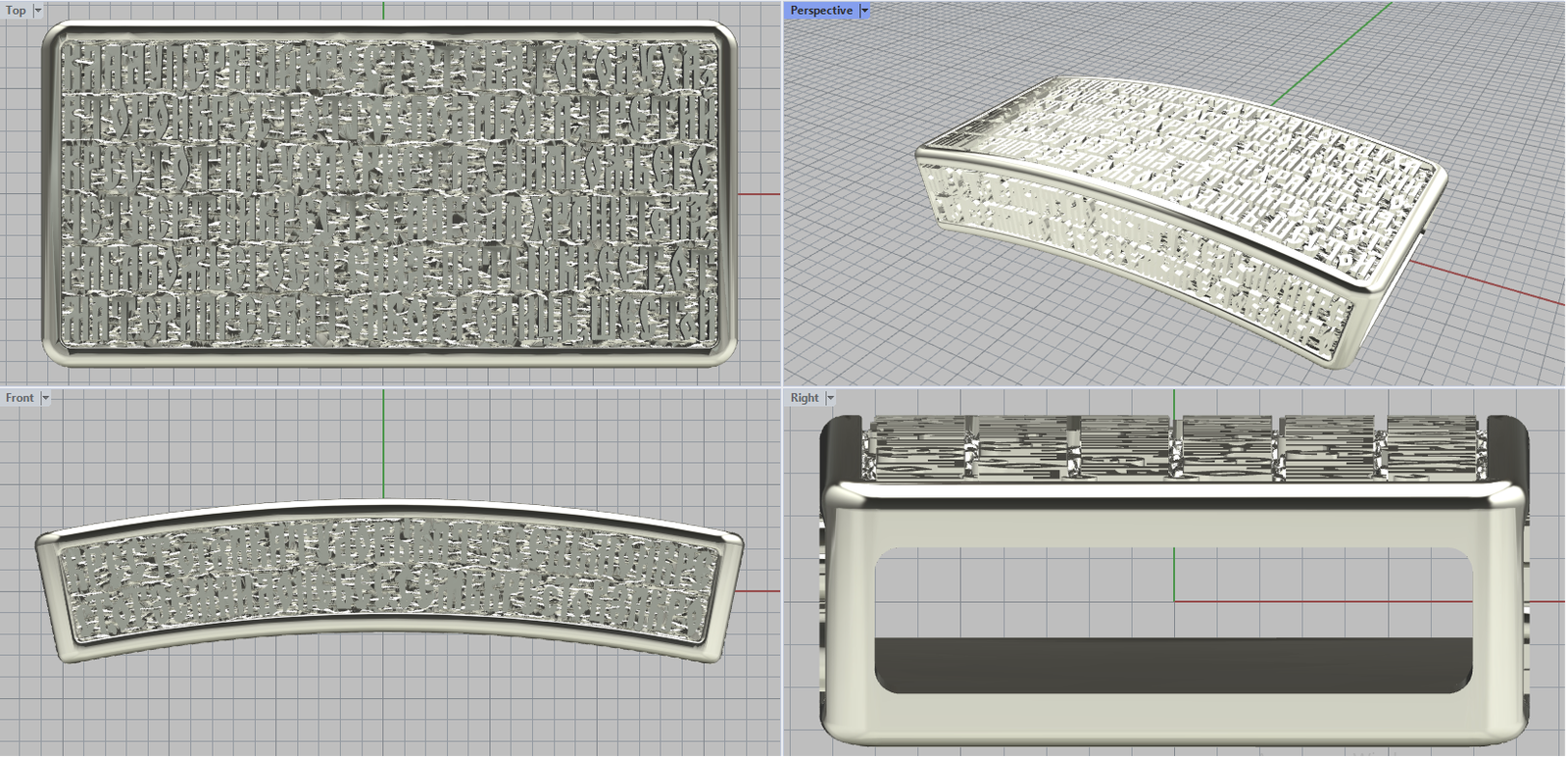Activate the Perspective viewport title
Viewport: 1568px width, 757px height.
click(x=820, y=11)
